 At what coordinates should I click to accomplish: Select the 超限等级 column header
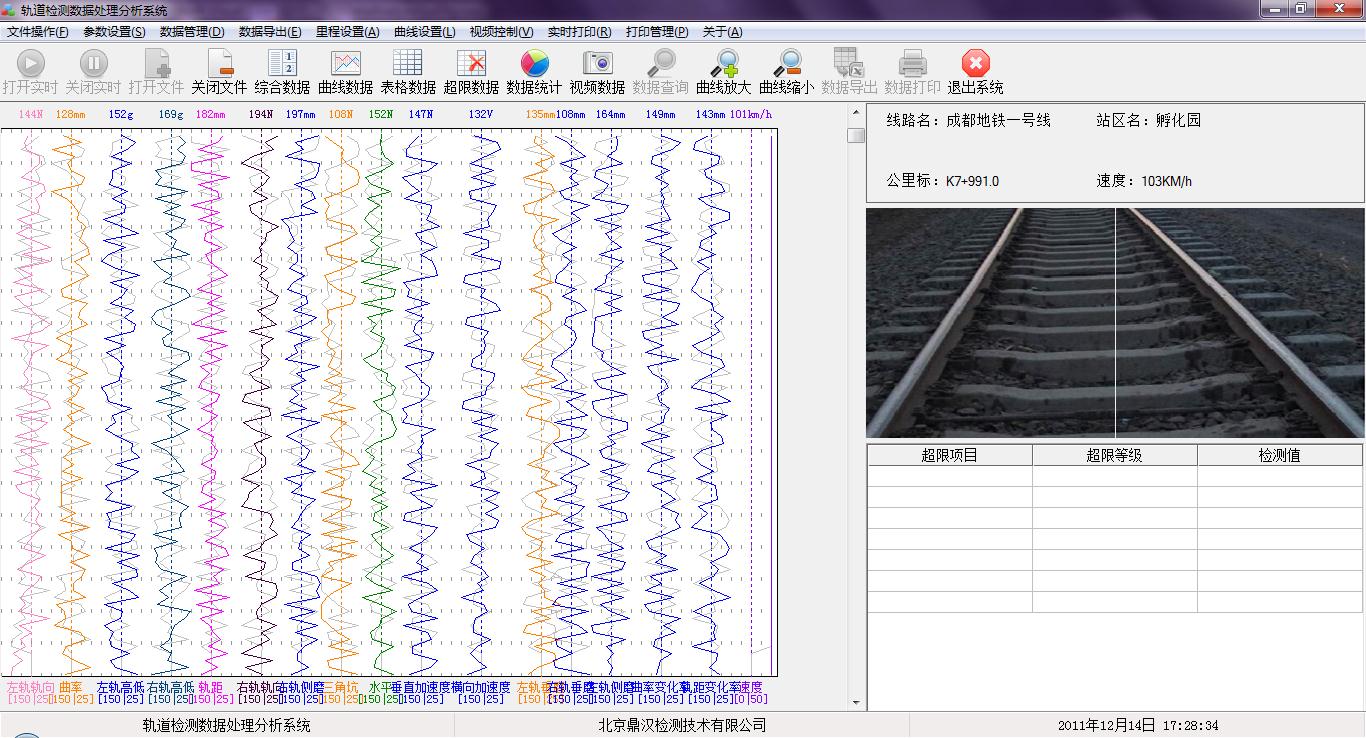click(x=1115, y=456)
